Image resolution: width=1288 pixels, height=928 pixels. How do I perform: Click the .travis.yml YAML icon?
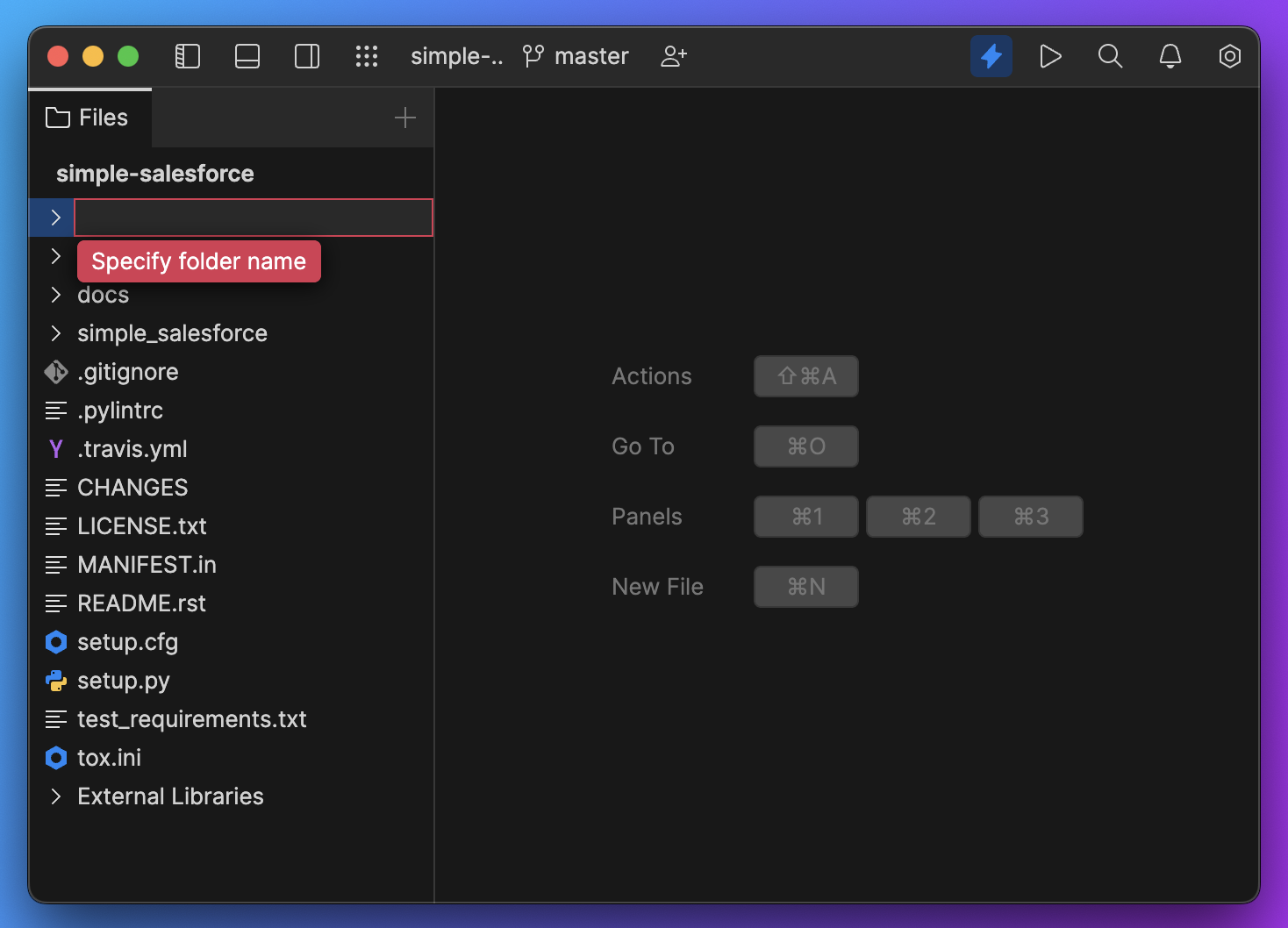[56, 449]
